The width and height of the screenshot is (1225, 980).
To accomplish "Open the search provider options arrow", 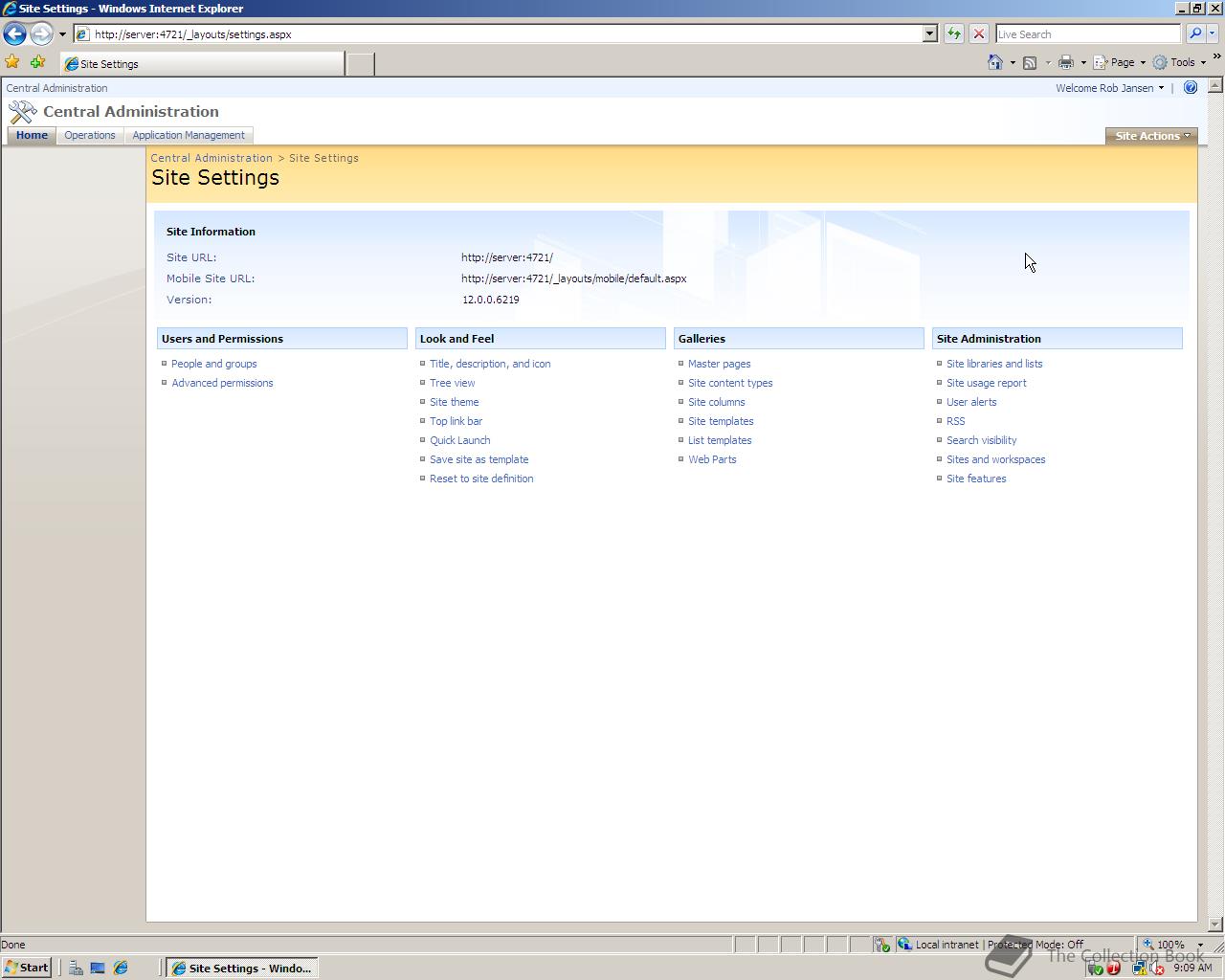I will point(1212,34).
